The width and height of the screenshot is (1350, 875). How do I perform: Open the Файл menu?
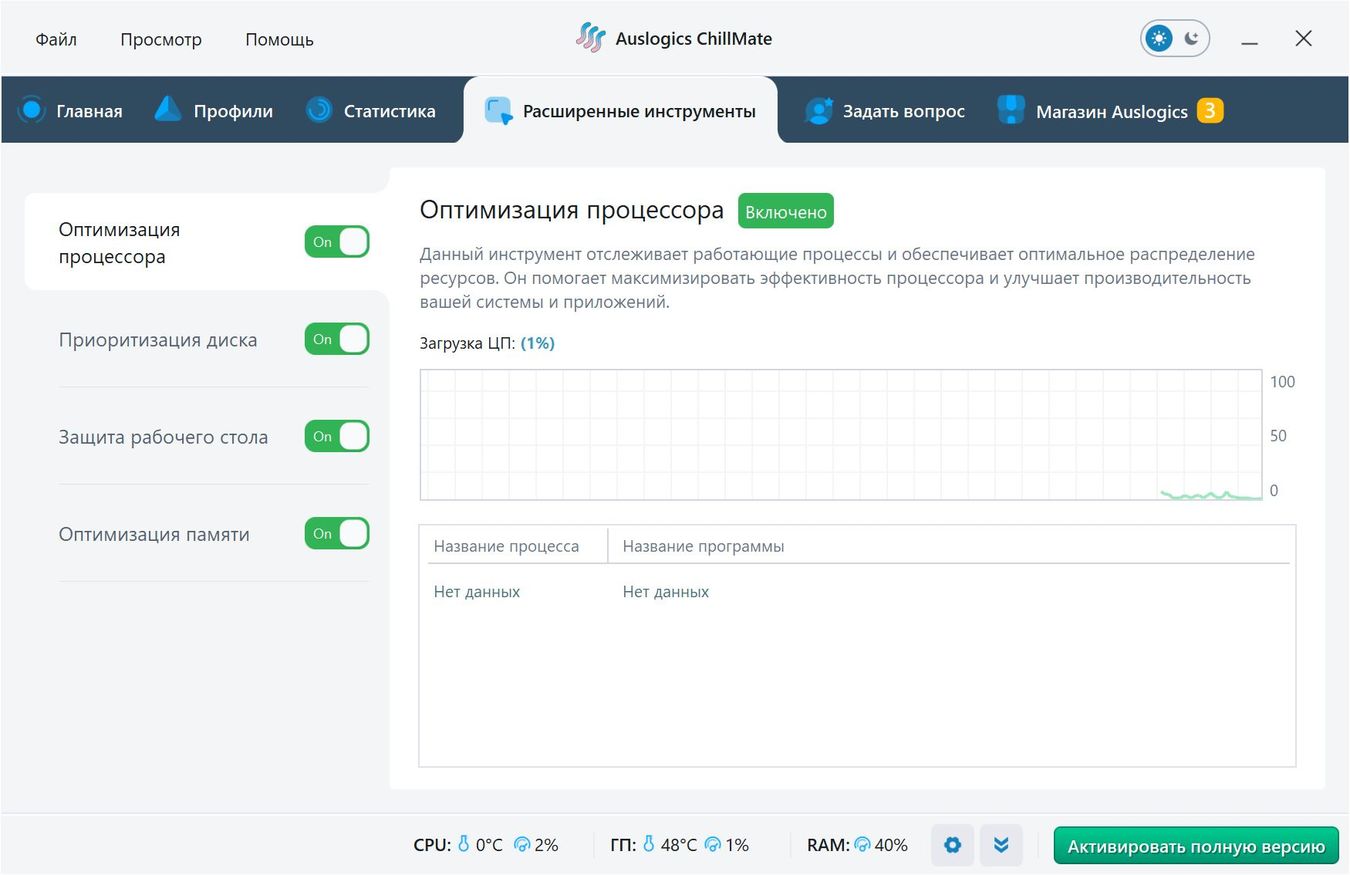(x=56, y=40)
